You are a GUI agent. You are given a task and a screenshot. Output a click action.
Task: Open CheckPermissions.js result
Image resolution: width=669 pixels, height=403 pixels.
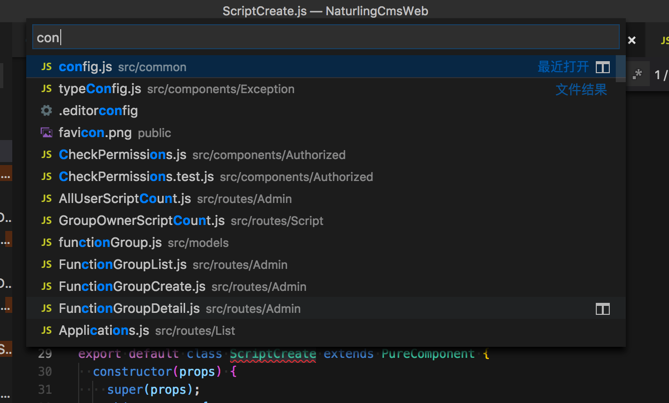point(326,155)
